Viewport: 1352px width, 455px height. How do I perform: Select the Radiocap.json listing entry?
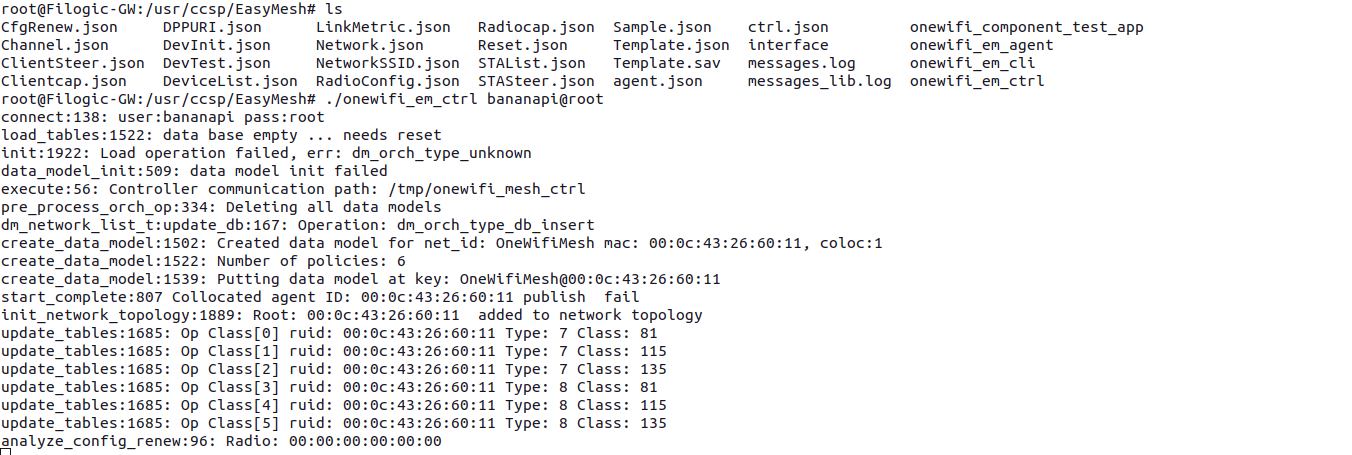(536, 27)
